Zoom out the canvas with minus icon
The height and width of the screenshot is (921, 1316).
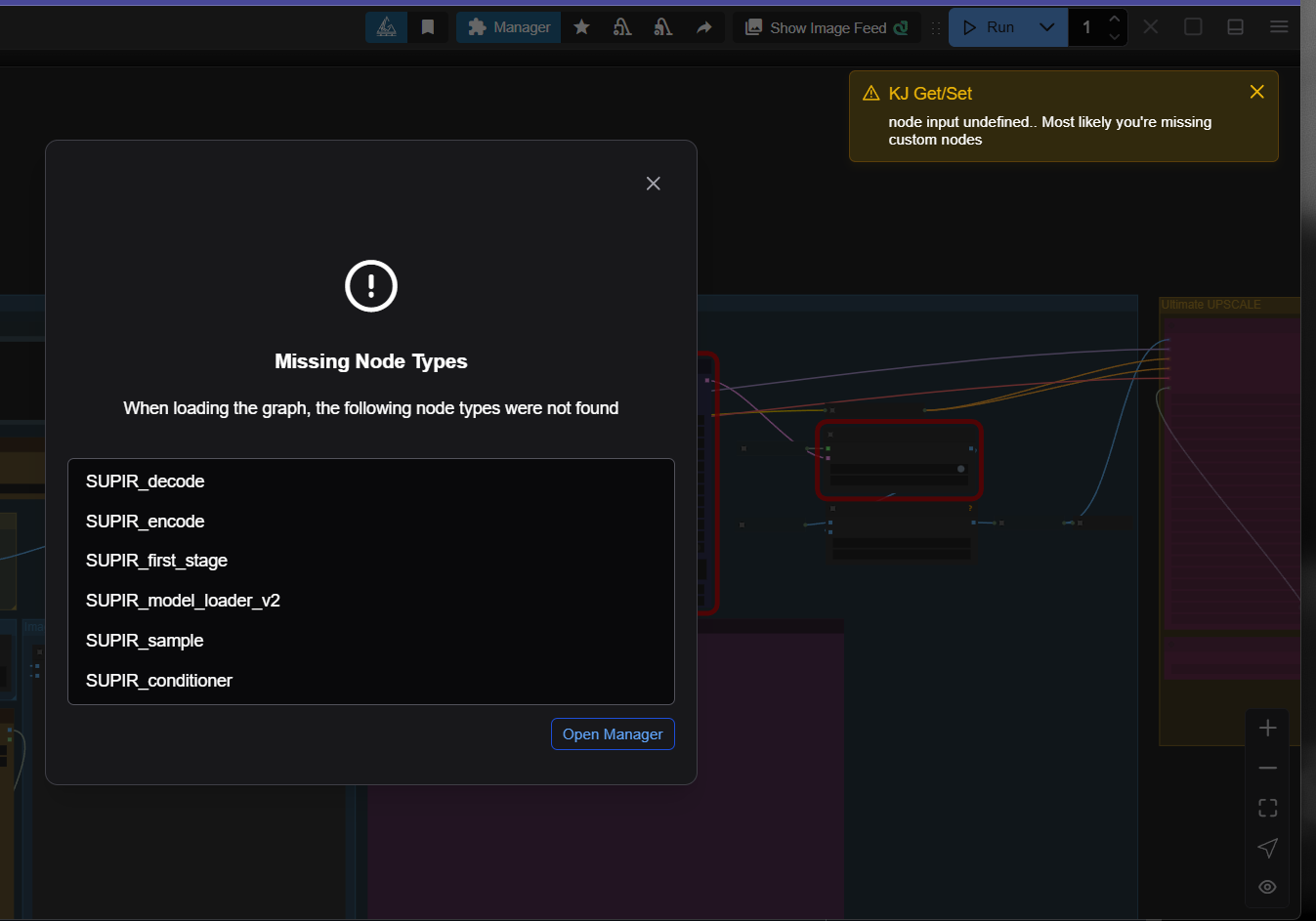click(1267, 769)
